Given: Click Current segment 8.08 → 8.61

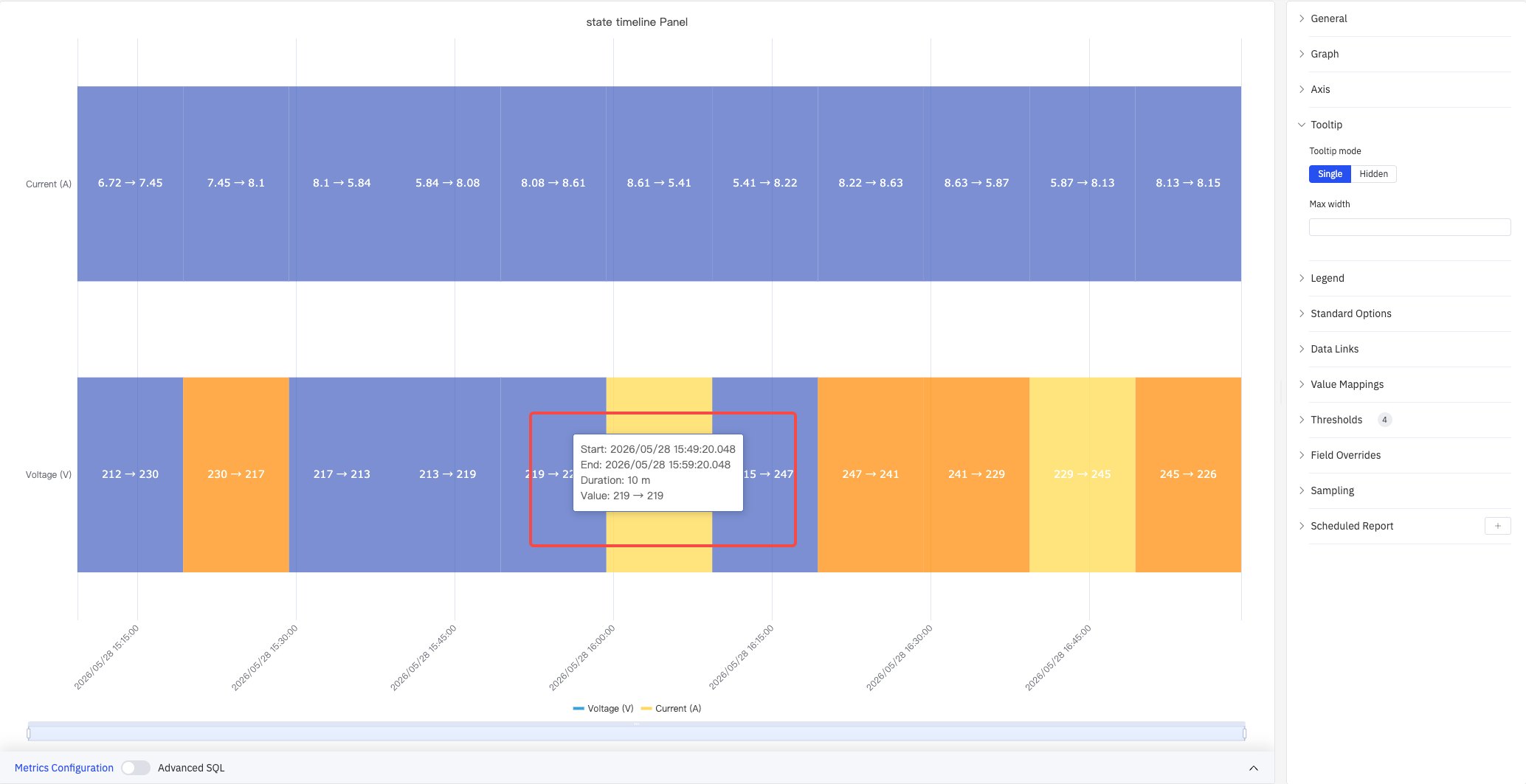Looking at the screenshot, I should [553, 183].
